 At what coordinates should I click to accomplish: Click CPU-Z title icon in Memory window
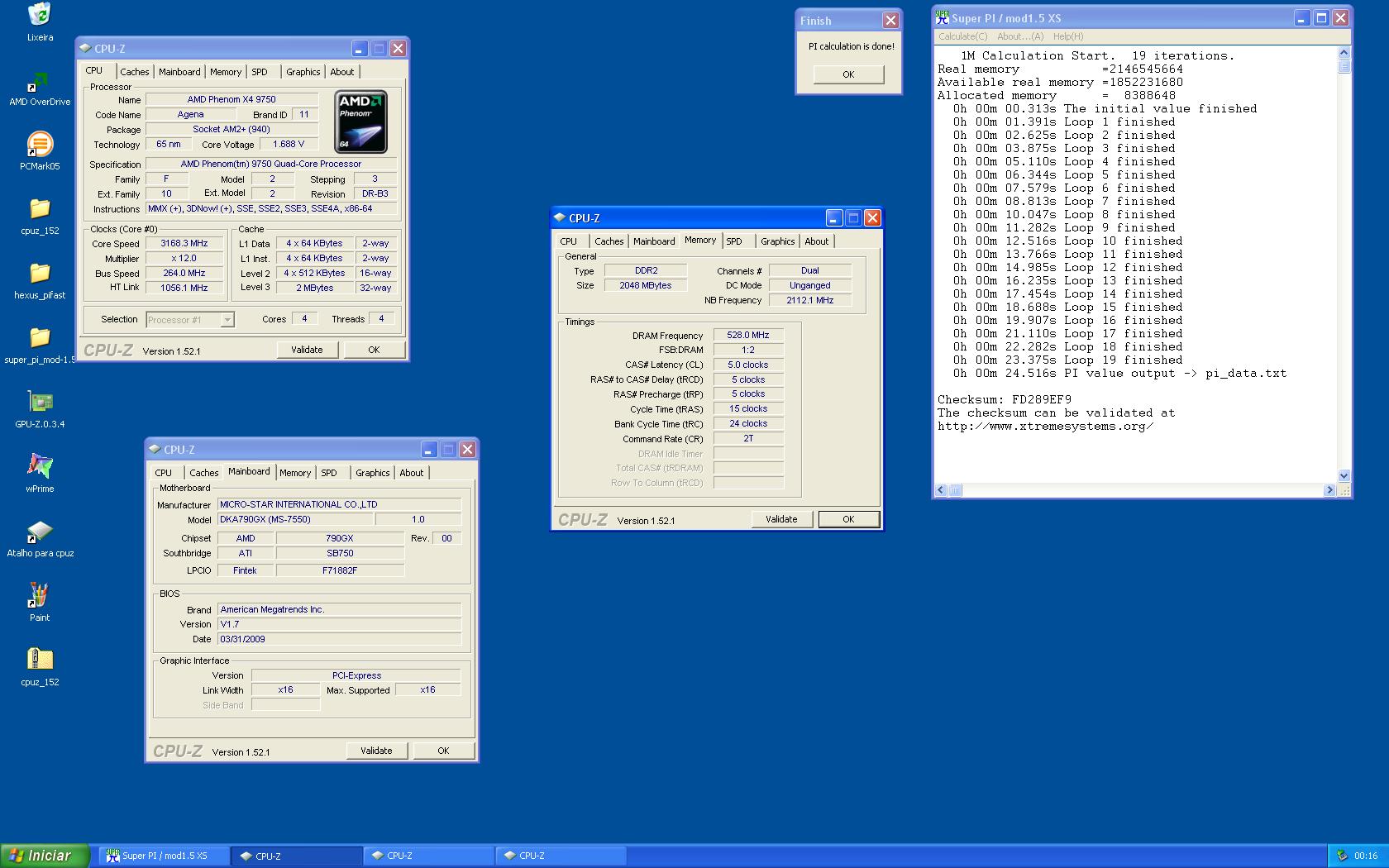click(560, 217)
